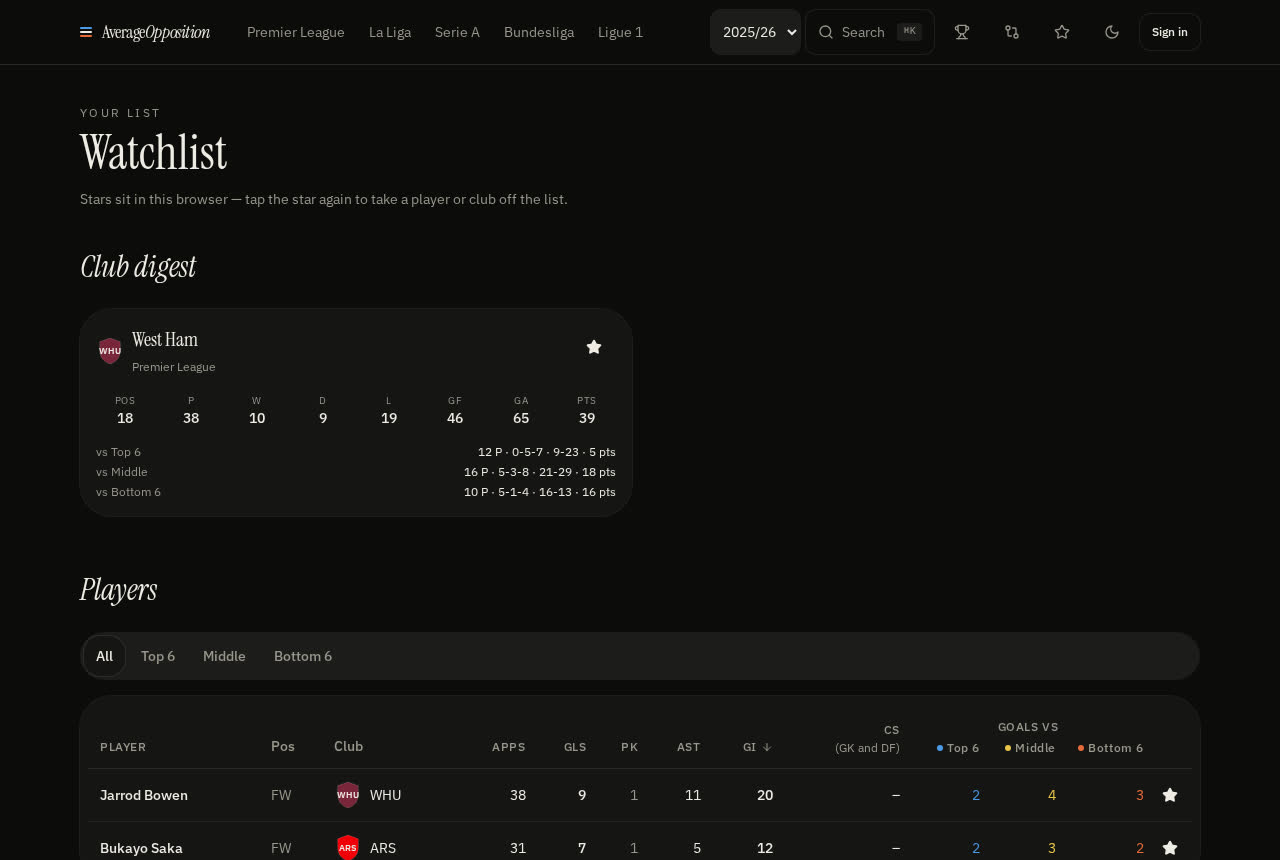
Task: Click the Sign in button
Action: (1170, 32)
